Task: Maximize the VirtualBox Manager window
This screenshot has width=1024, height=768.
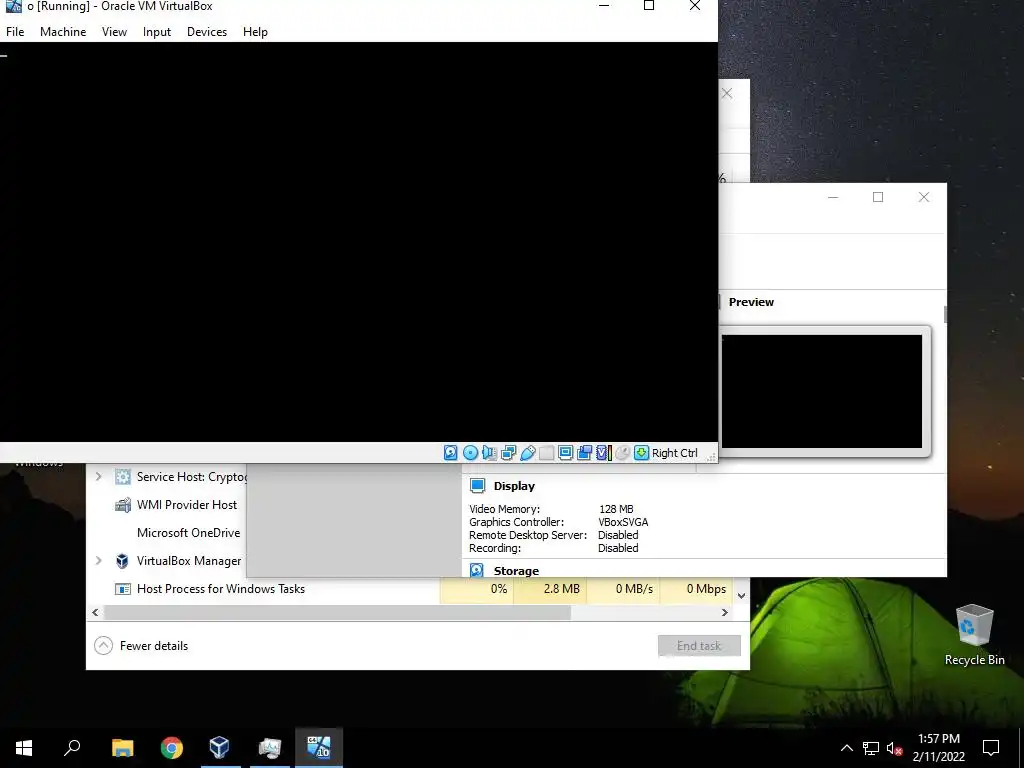Action: (878, 197)
